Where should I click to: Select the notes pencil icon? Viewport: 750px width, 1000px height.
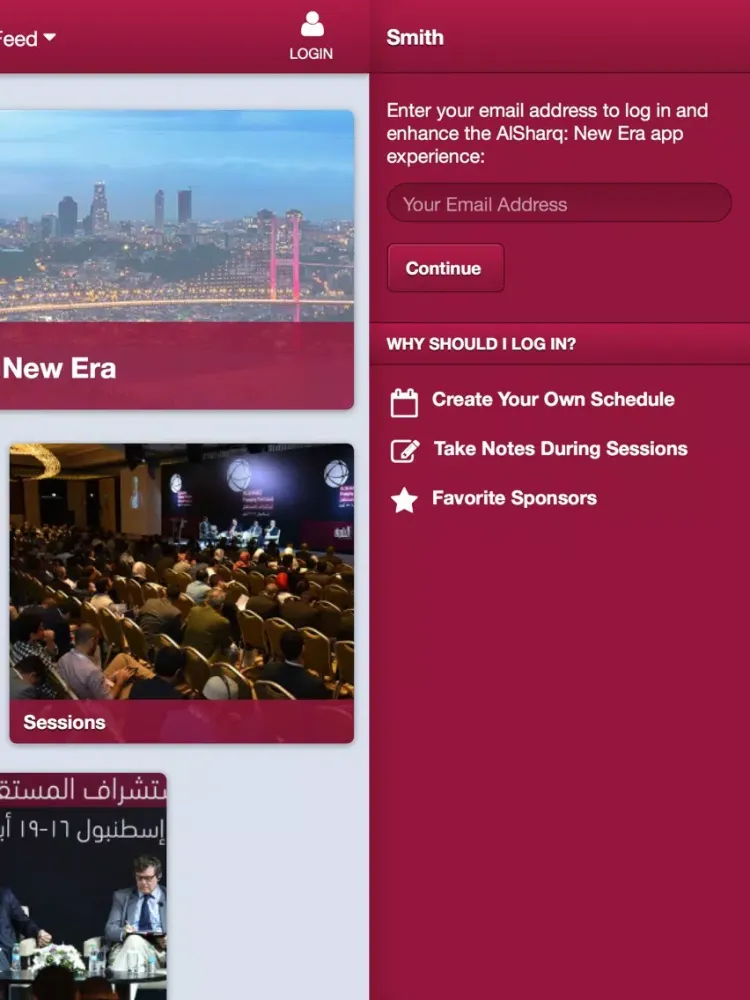[x=405, y=451]
